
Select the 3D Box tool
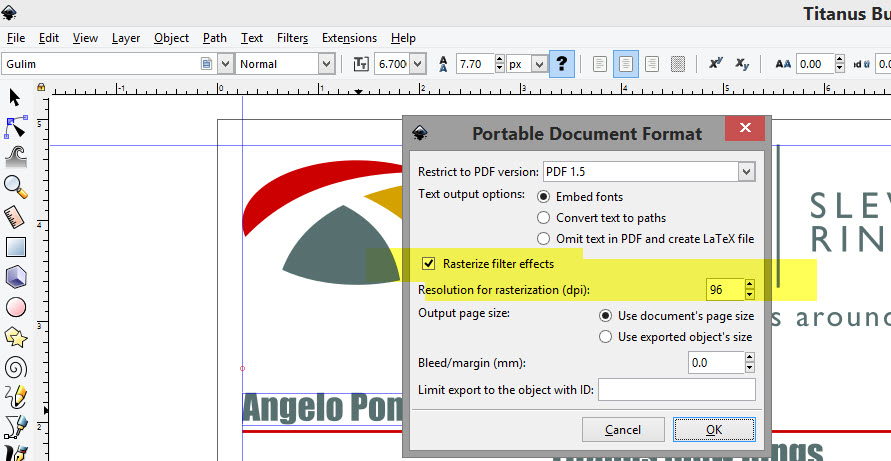pyautogui.click(x=15, y=277)
